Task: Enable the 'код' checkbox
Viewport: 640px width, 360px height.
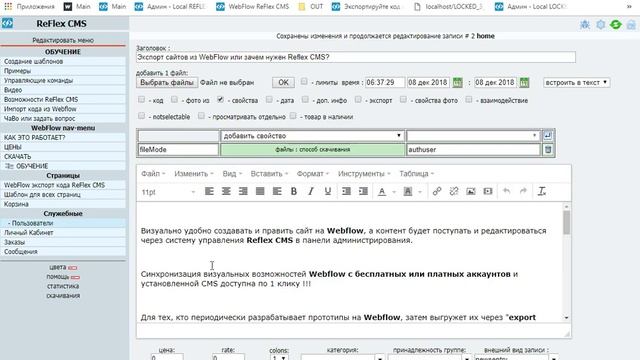Action: [x=141, y=99]
